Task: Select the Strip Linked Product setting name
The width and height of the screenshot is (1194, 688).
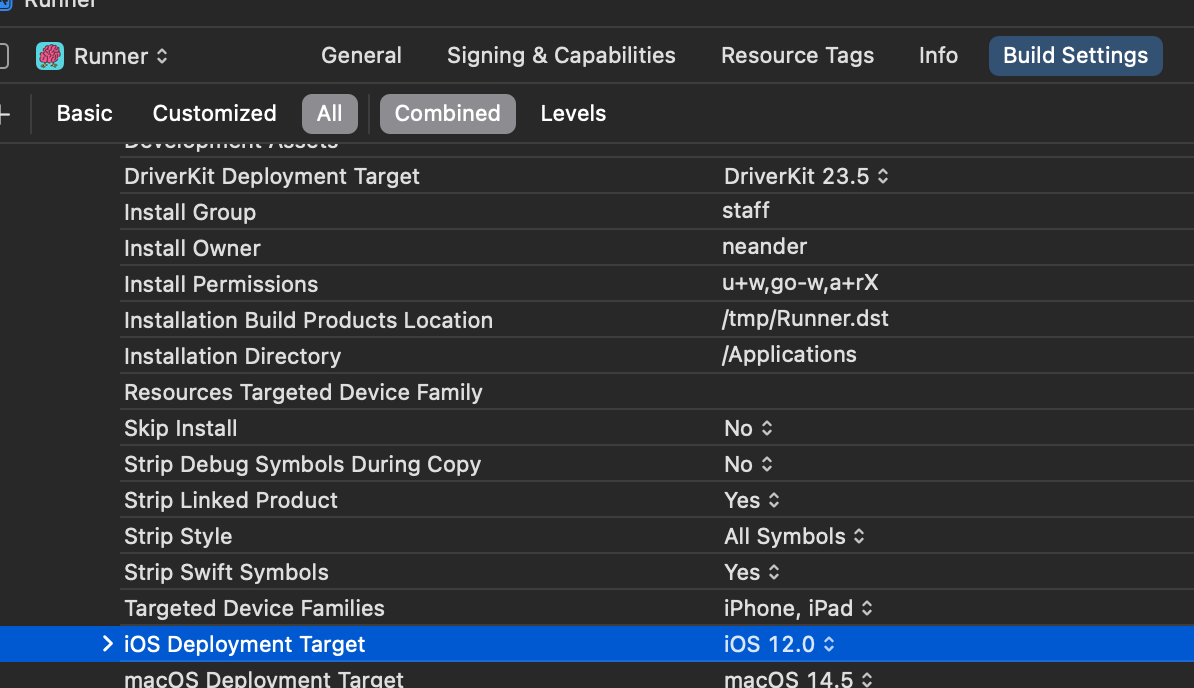Action: pyautogui.click(x=231, y=500)
